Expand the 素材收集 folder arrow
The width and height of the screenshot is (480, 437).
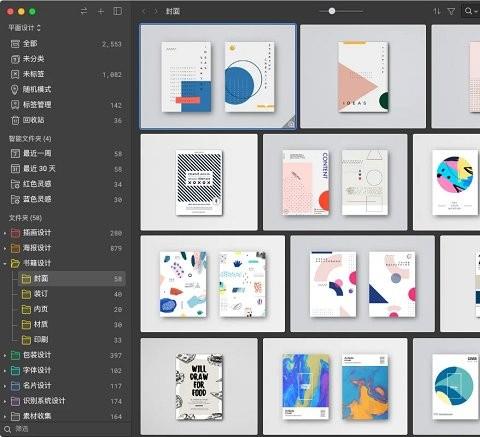point(5,416)
